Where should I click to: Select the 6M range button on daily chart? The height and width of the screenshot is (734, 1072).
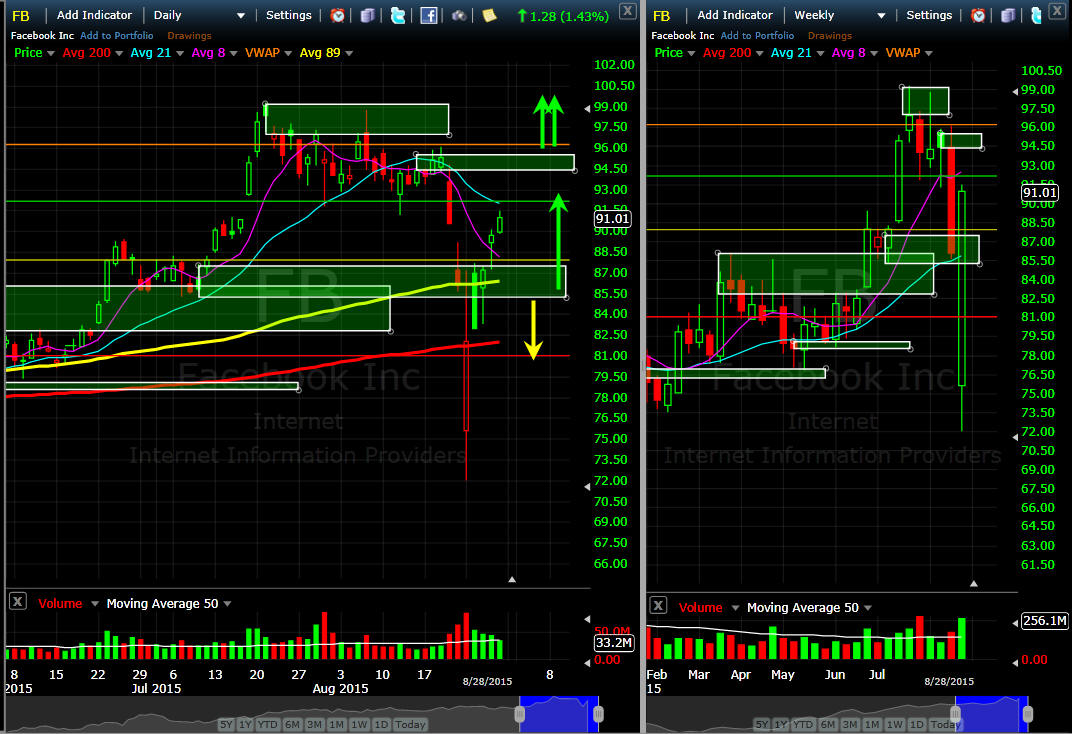pyautogui.click(x=292, y=724)
